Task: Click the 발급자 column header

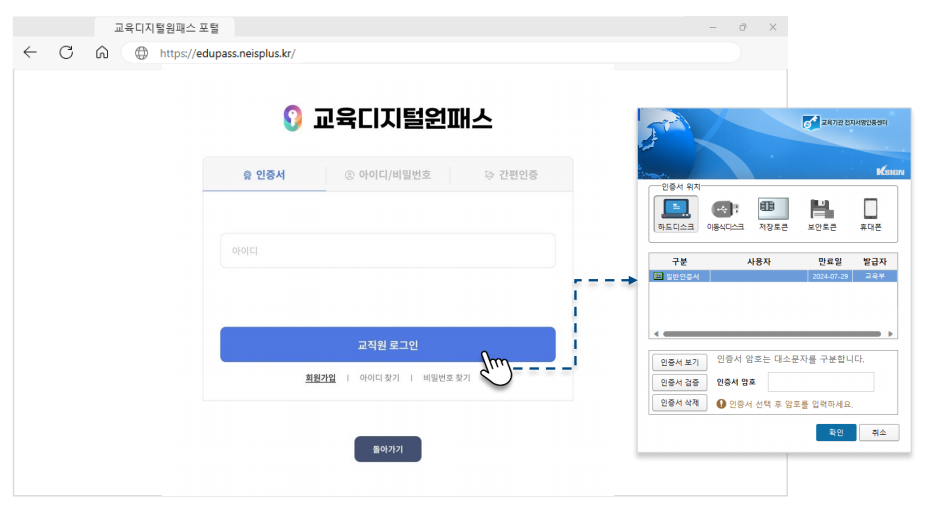Action: [875, 261]
